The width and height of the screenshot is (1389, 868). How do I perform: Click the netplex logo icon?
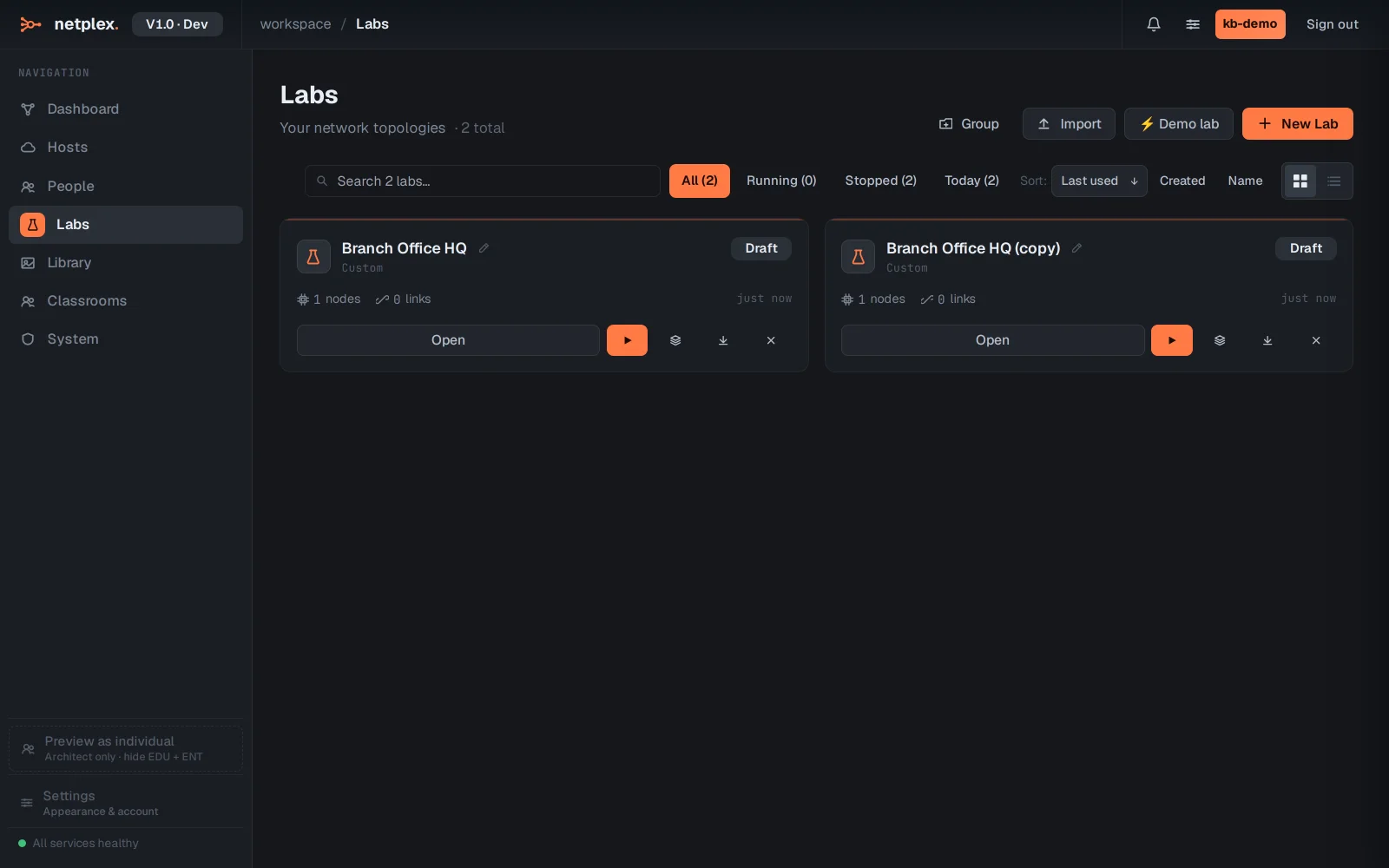pos(30,24)
